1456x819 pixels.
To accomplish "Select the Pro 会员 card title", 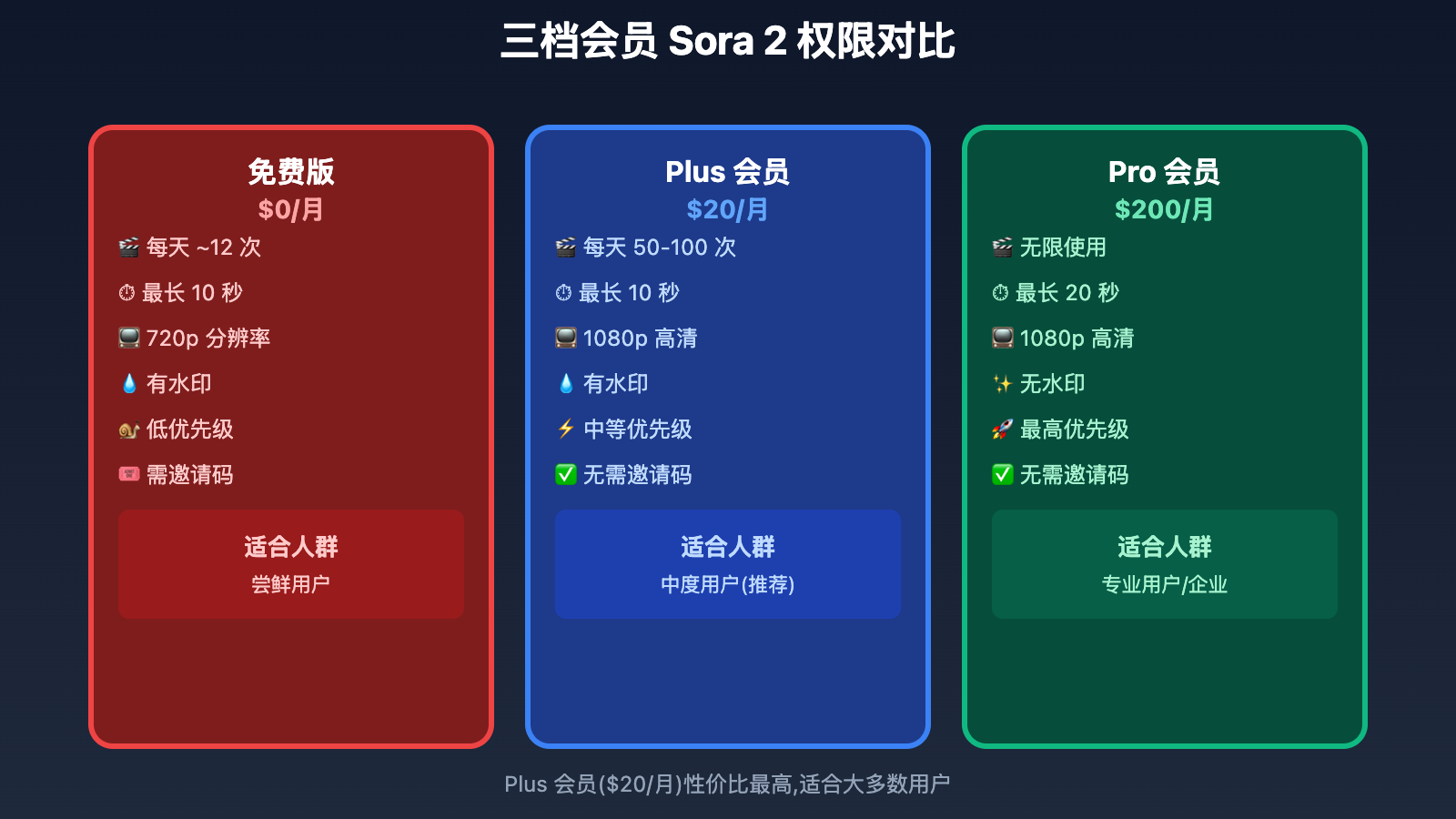I will (x=1164, y=171).
